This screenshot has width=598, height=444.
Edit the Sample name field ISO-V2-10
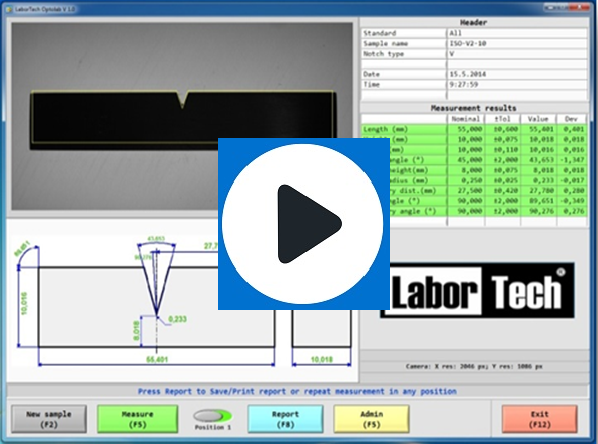coord(517,43)
